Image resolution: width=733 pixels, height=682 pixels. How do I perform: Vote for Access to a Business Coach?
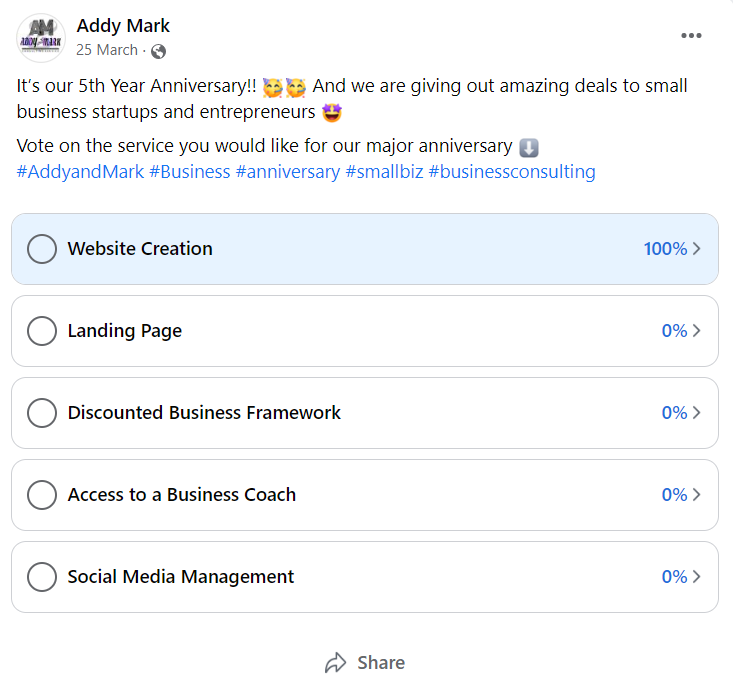[42, 495]
